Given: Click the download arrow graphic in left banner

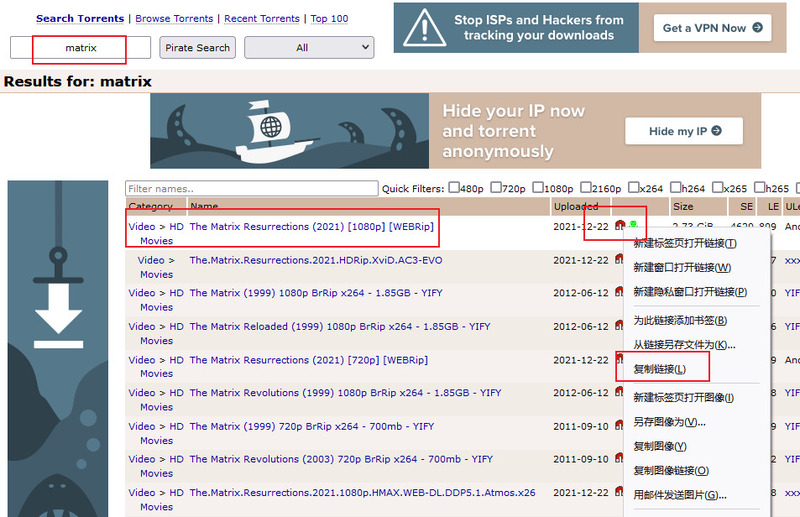Looking at the screenshot, I should click(x=58, y=315).
